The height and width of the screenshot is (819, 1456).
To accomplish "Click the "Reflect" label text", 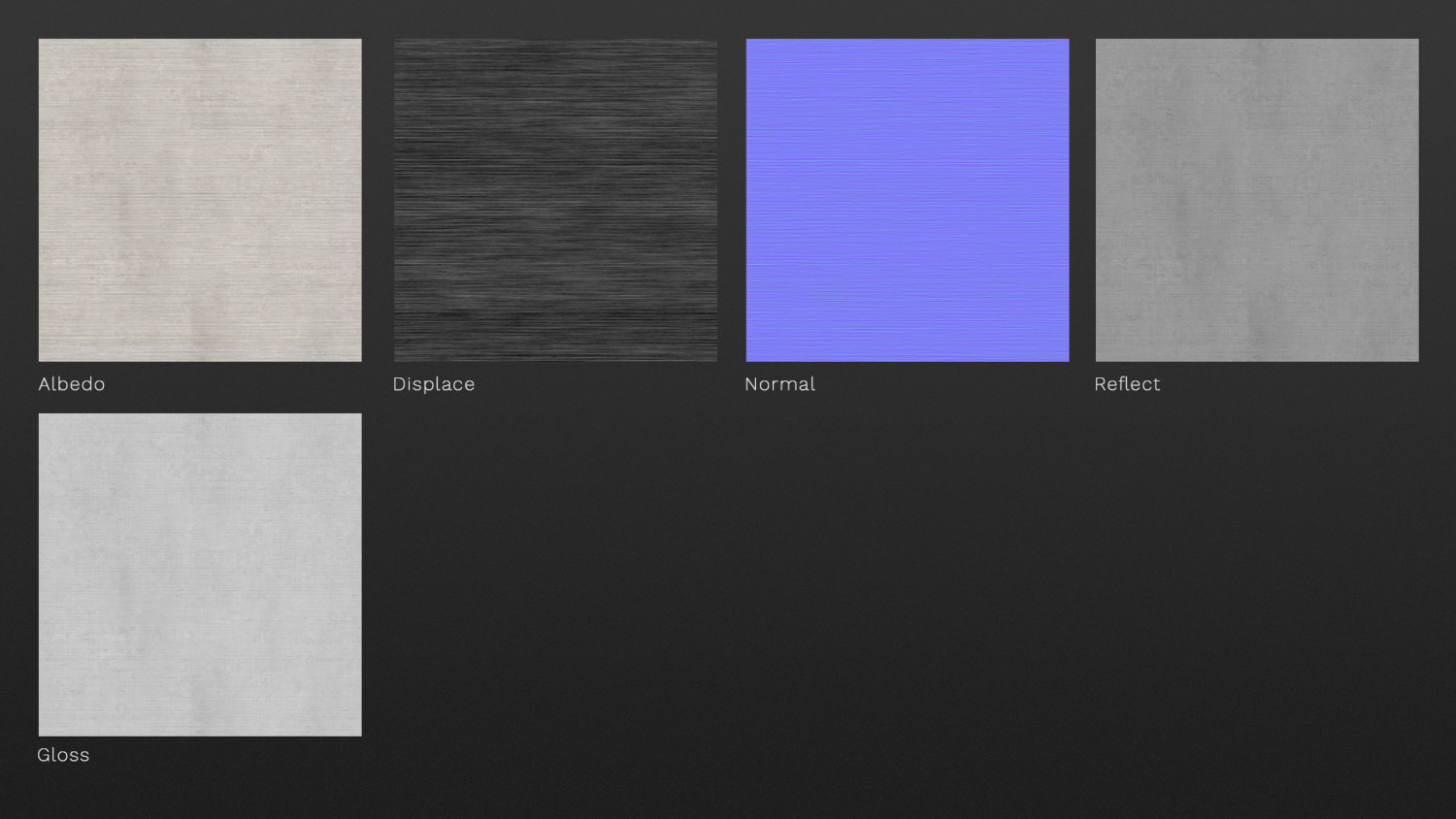I will [x=1127, y=384].
